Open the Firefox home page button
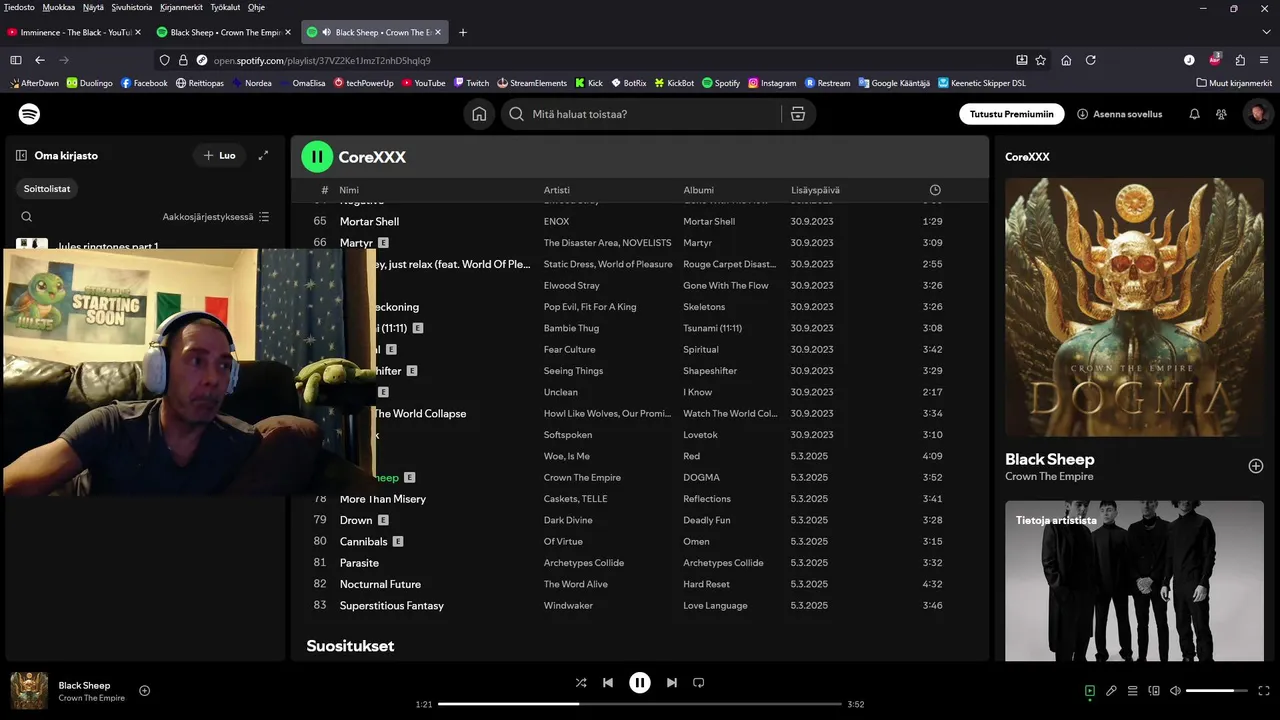 (x=1066, y=60)
